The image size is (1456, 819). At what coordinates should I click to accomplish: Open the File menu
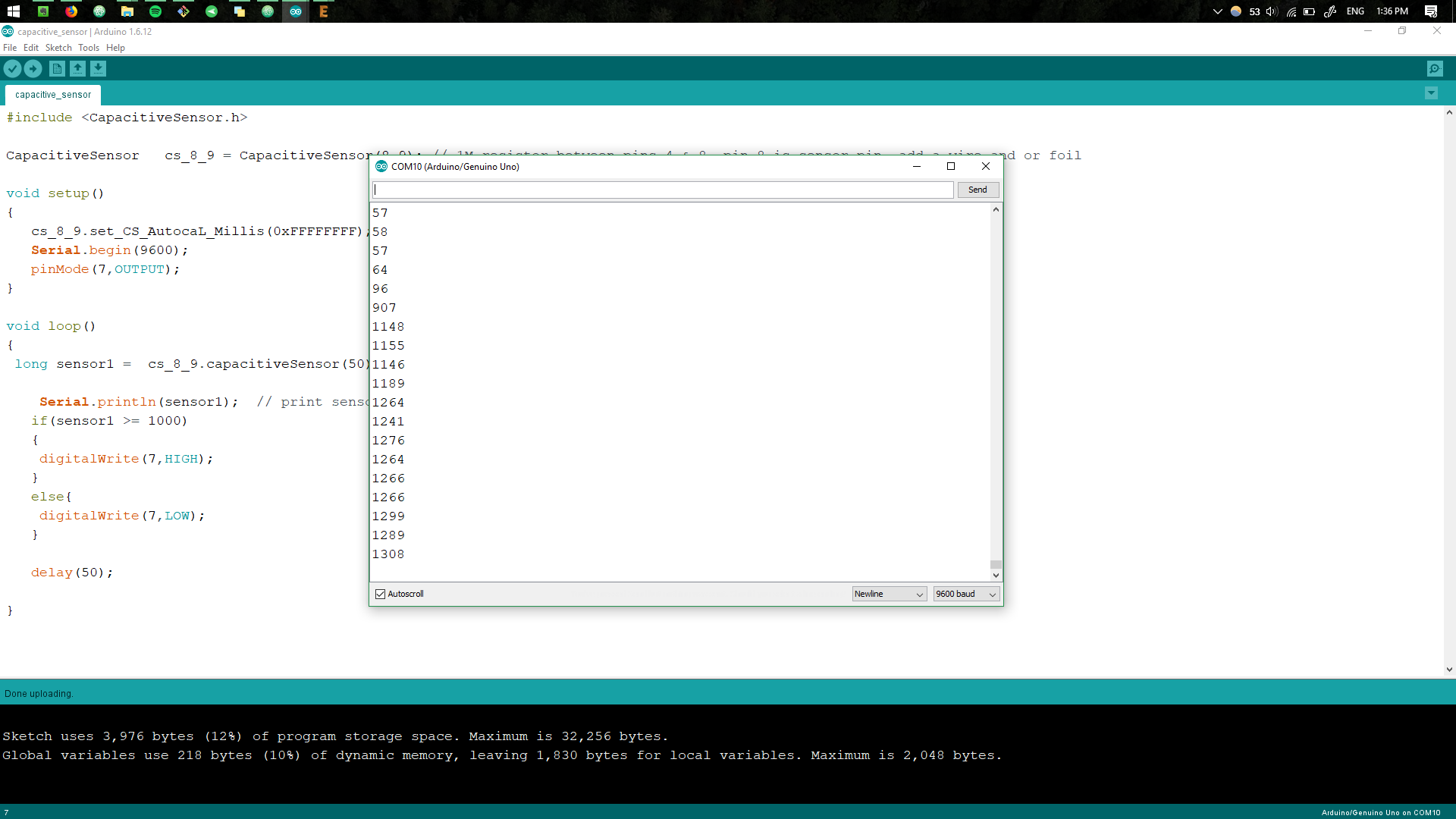(10, 48)
